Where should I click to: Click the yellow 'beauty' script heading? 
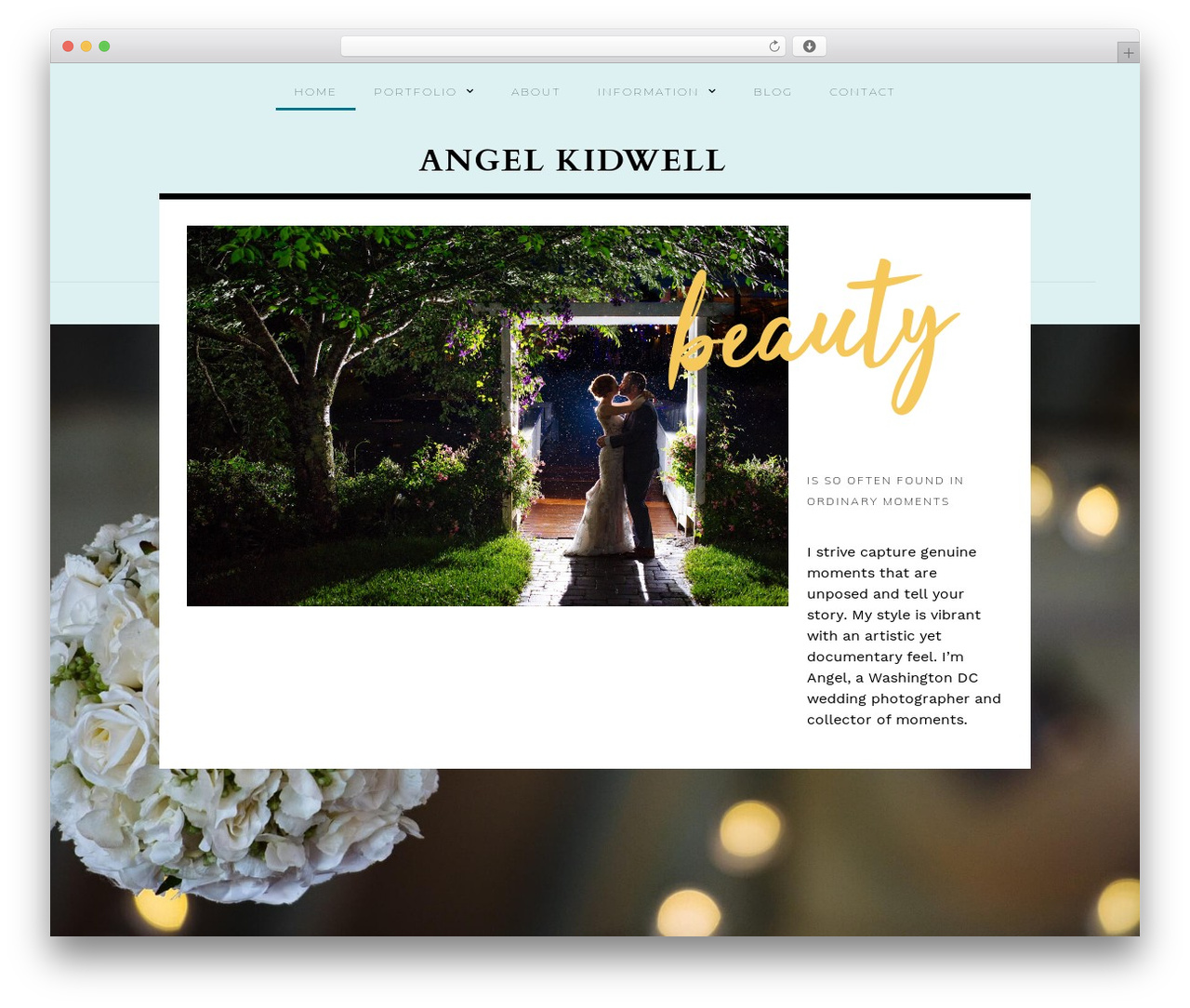[x=813, y=335]
